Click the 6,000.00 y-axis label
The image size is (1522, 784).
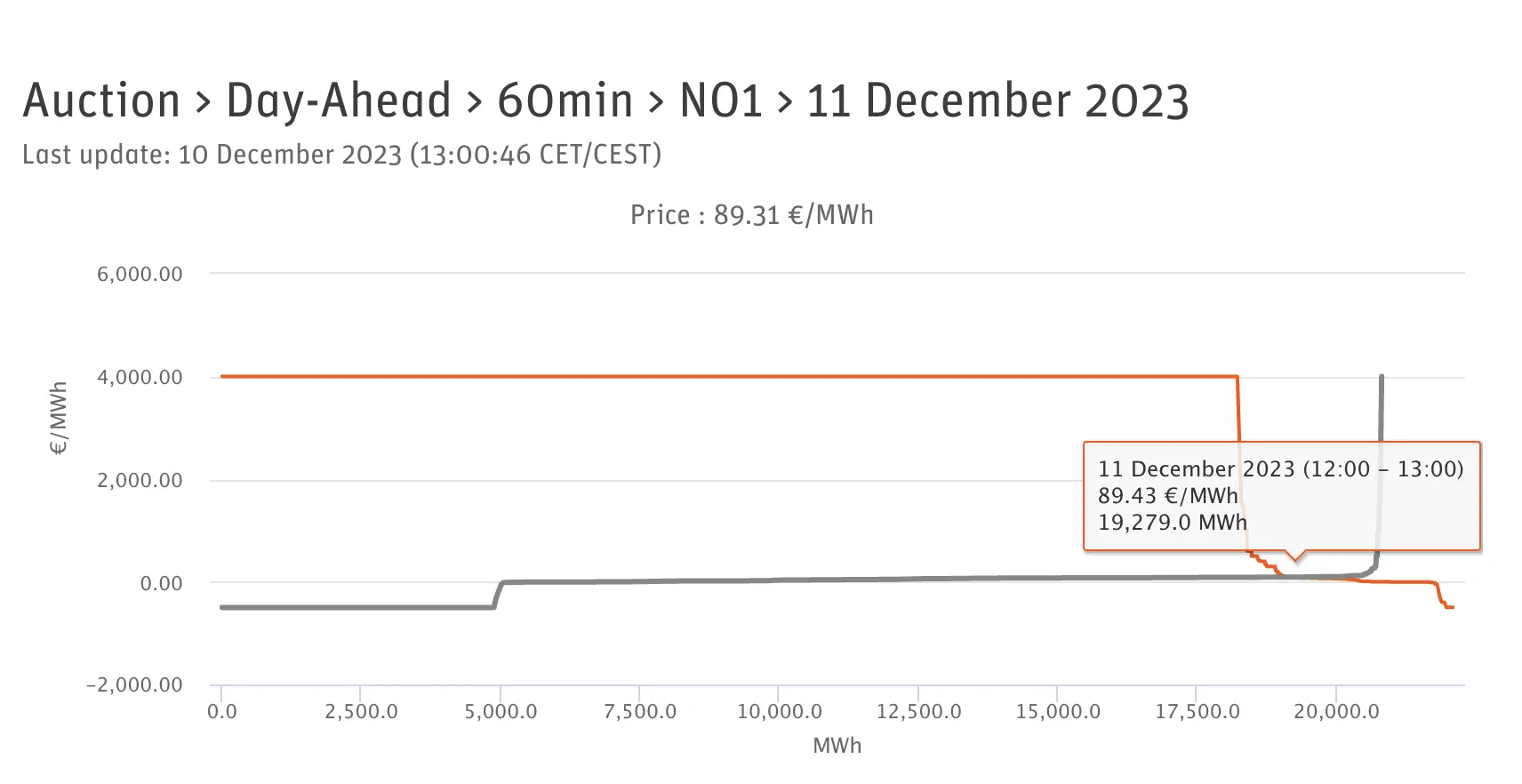(140, 274)
